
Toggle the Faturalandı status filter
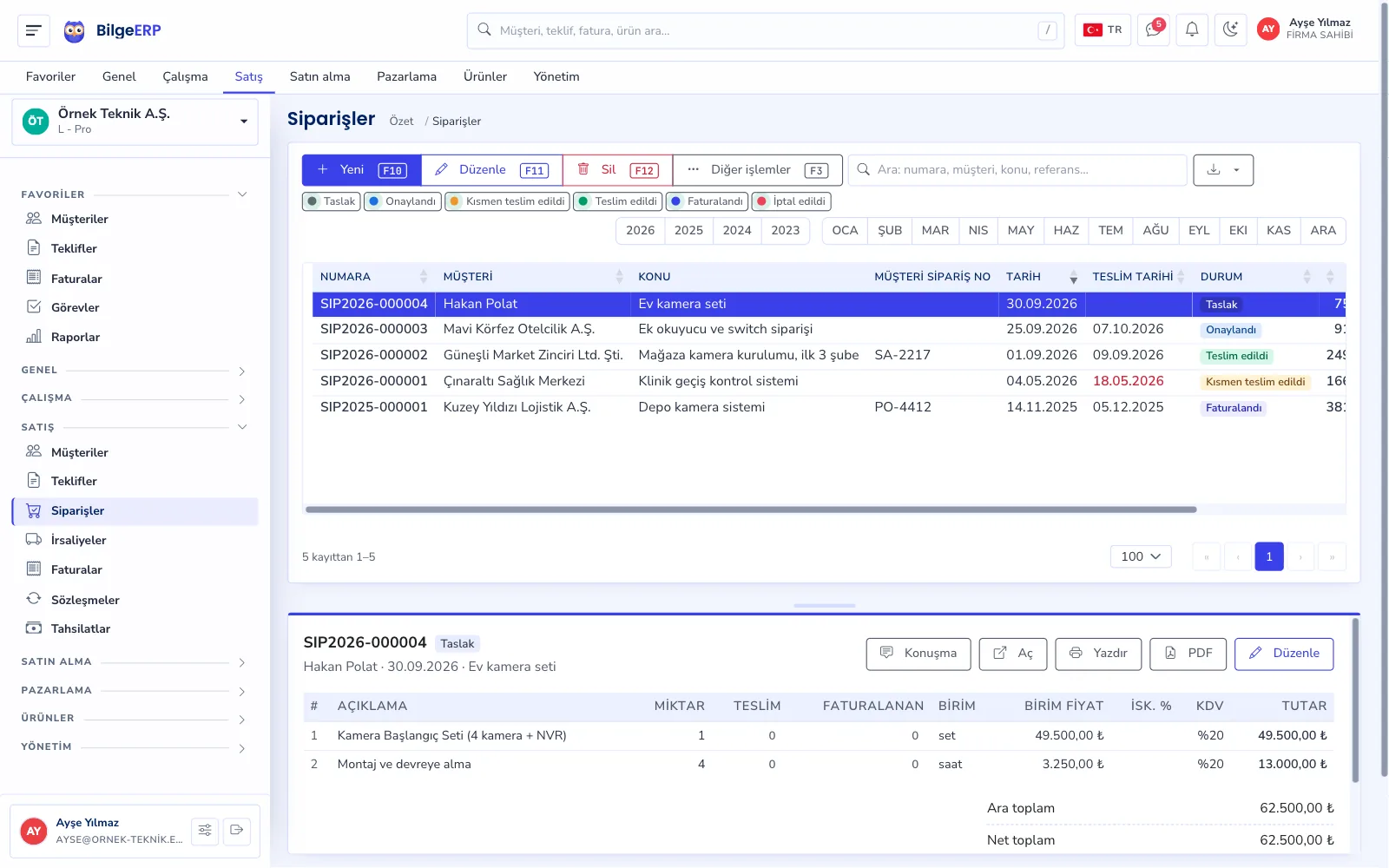707,201
